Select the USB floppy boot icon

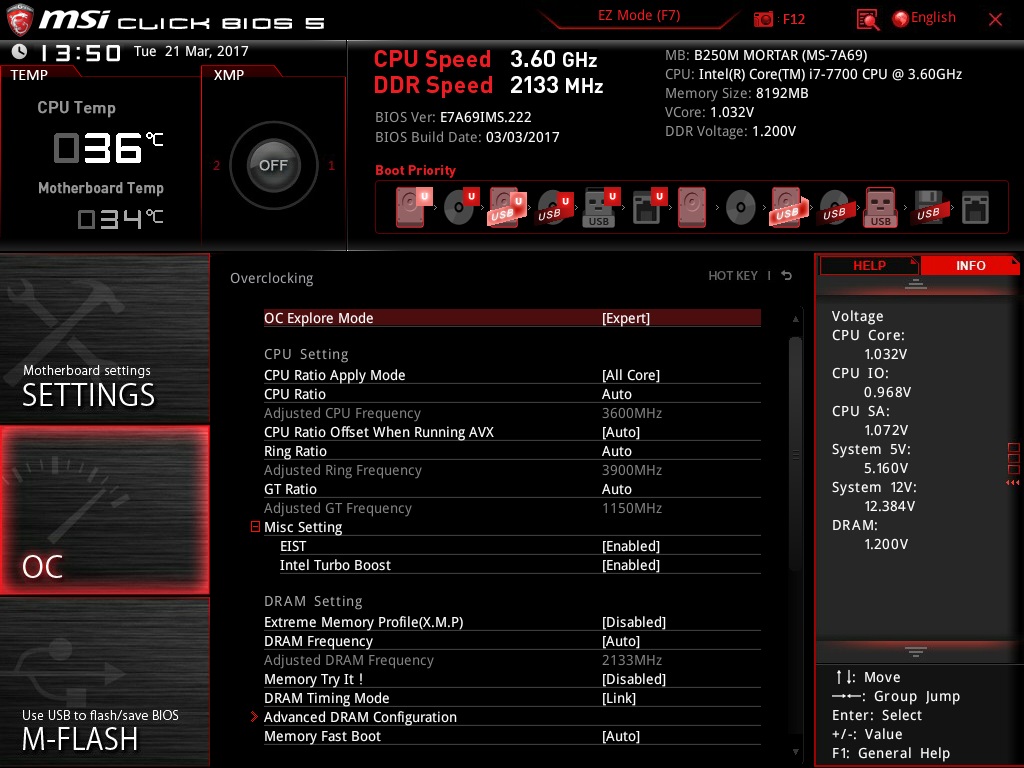928,208
